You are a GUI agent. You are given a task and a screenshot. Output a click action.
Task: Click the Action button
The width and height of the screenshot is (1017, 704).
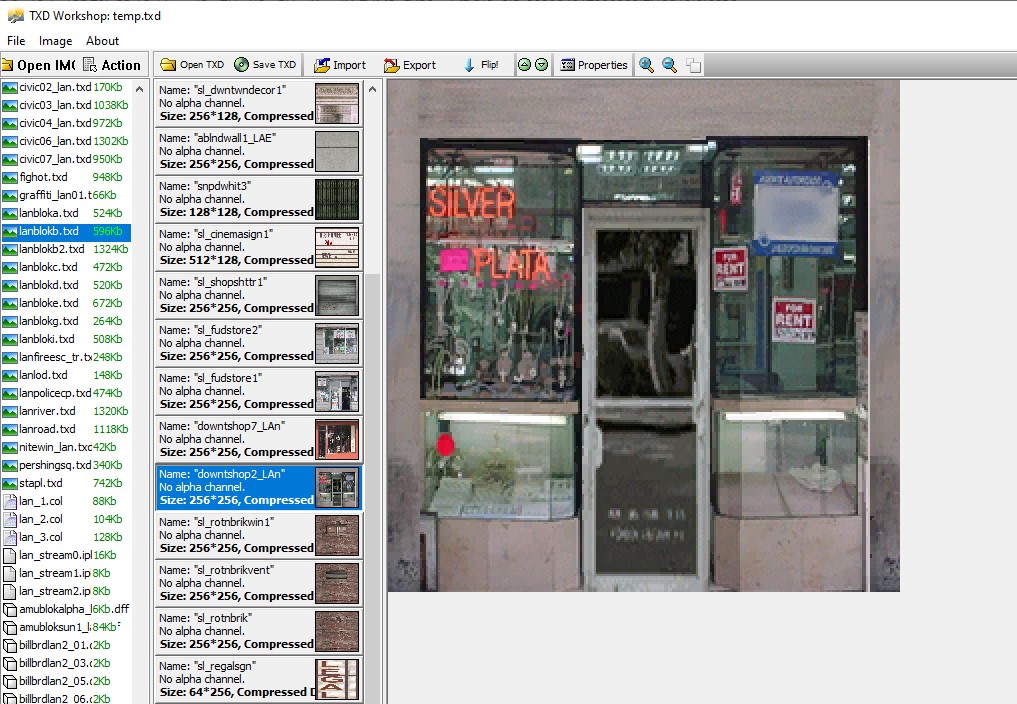pyautogui.click(x=113, y=65)
